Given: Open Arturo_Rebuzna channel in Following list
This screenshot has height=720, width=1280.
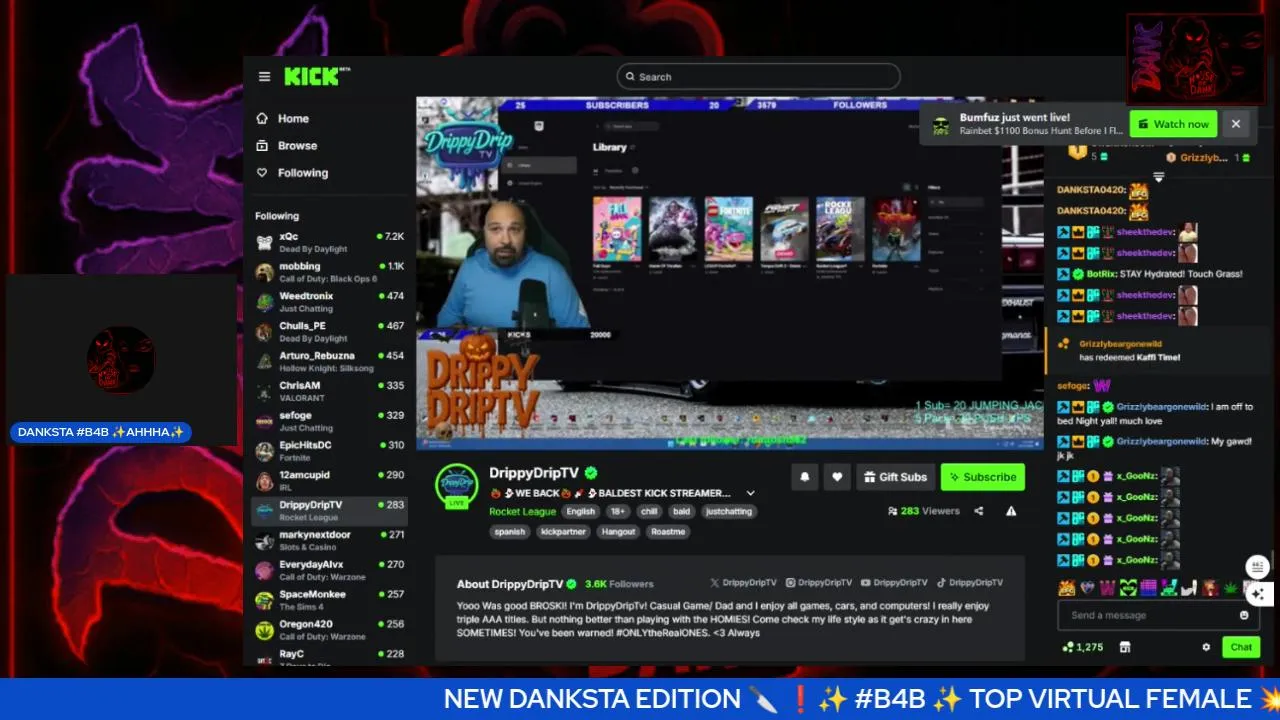Looking at the screenshot, I should (329, 361).
